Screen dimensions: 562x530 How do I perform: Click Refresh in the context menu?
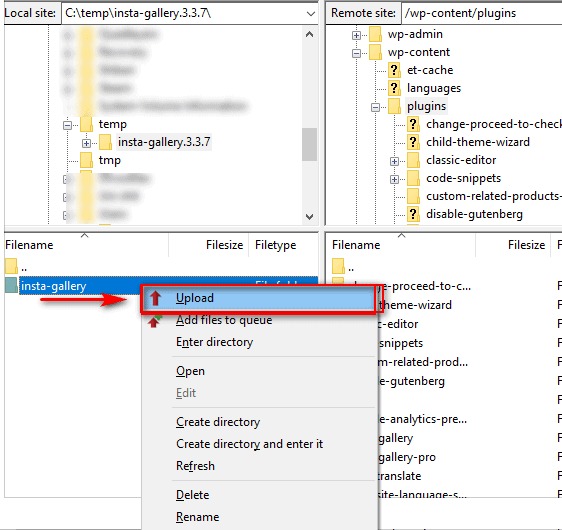(259, 466)
